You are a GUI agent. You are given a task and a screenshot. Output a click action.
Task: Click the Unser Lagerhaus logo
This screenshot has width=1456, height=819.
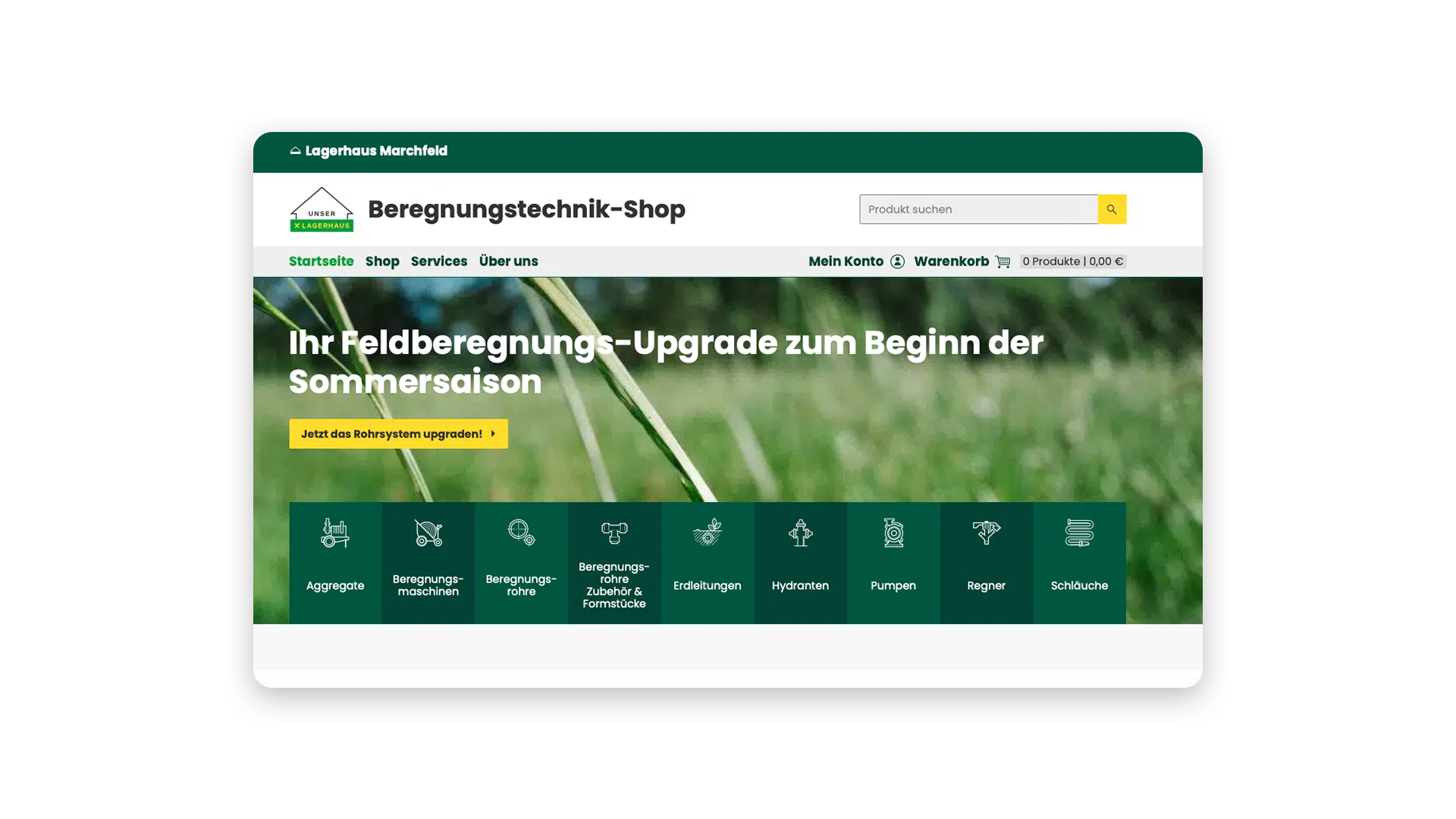tap(322, 209)
